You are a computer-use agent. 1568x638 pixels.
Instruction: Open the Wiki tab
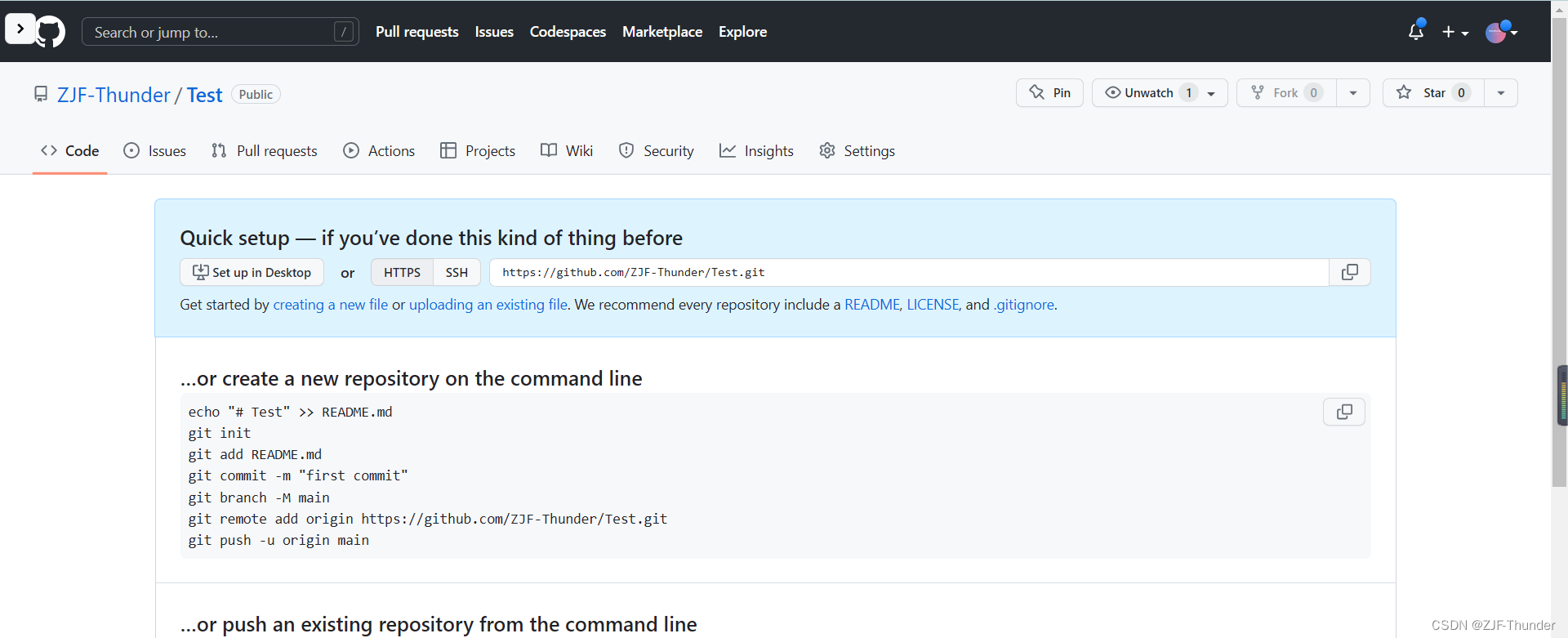pyautogui.click(x=567, y=151)
